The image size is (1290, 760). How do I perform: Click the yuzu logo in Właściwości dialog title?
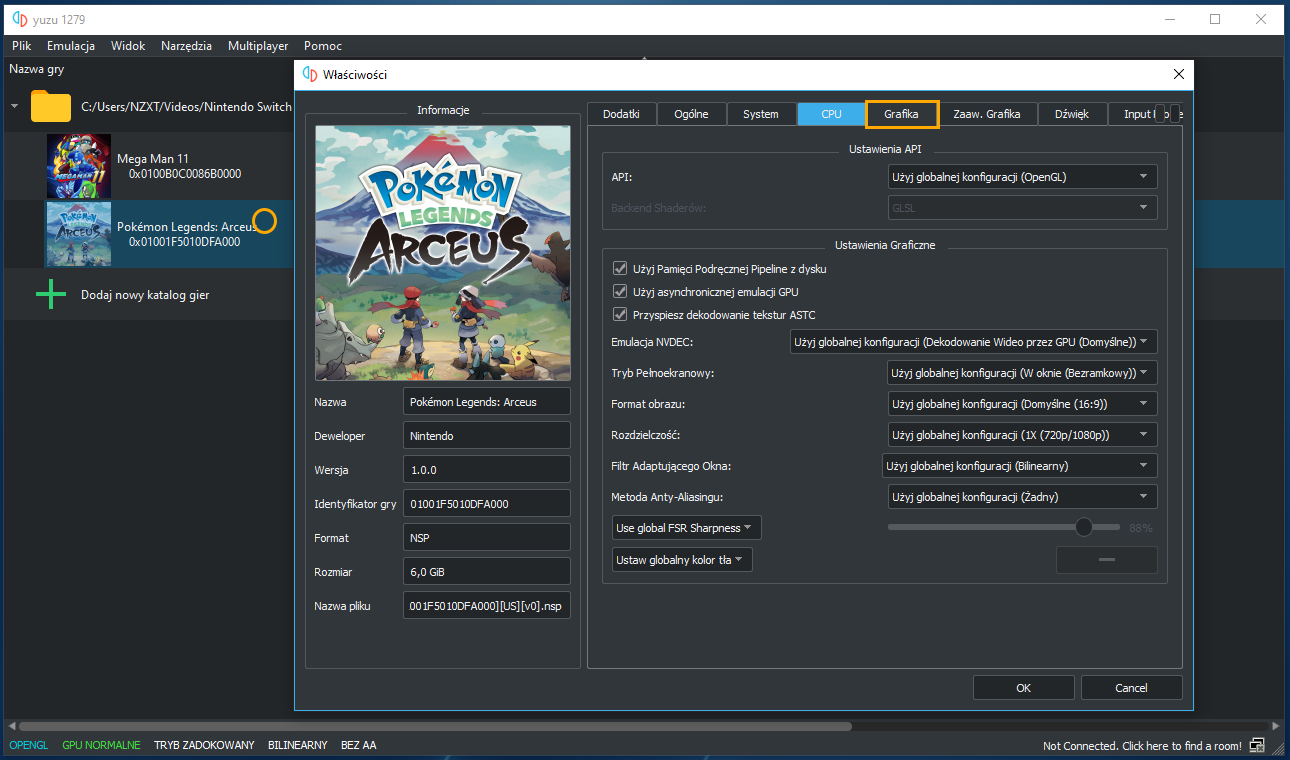pyautogui.click(x=310, y=75)
